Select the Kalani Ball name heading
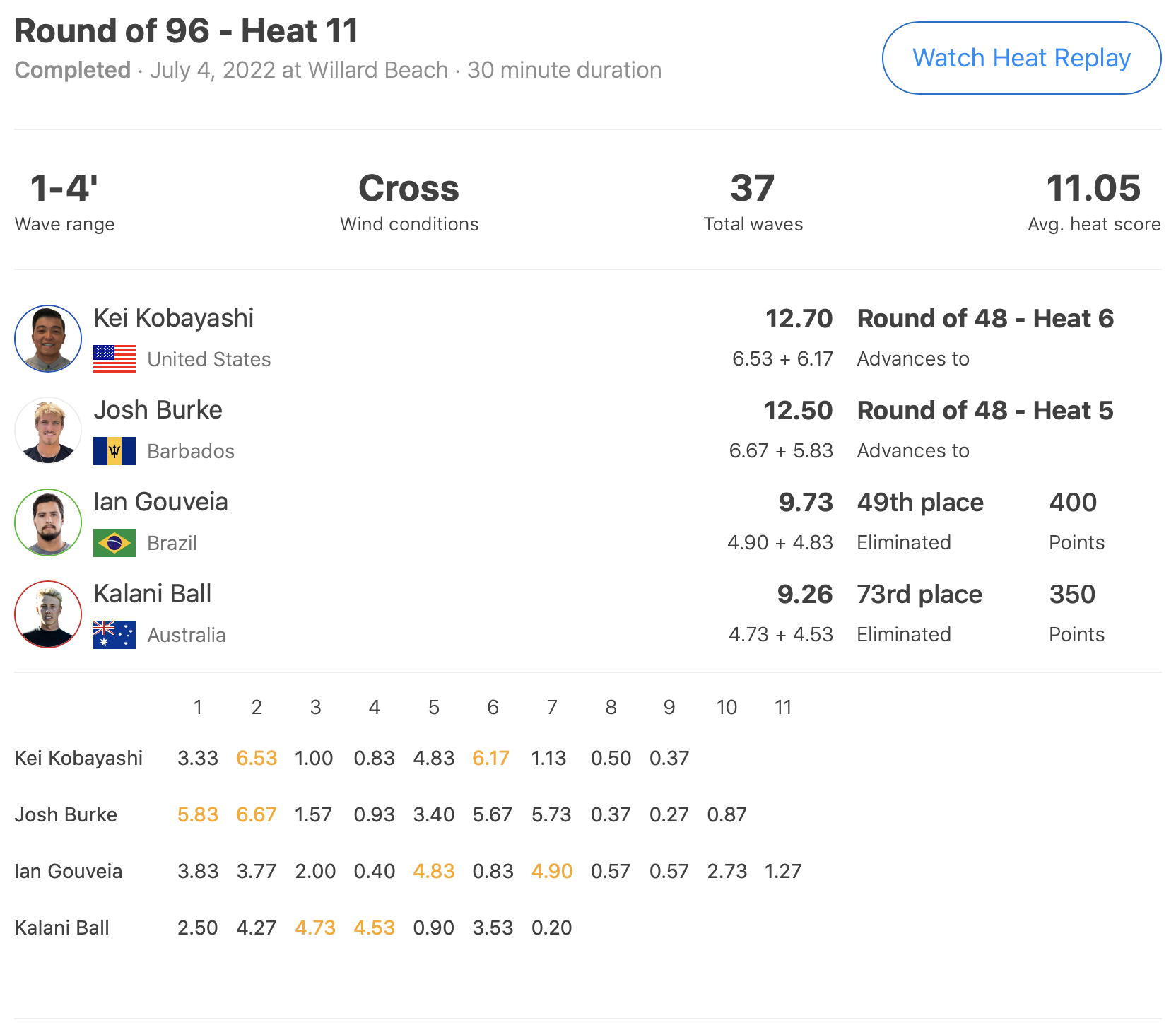This screenshot has width=1176, height=1035. (153, 594)
